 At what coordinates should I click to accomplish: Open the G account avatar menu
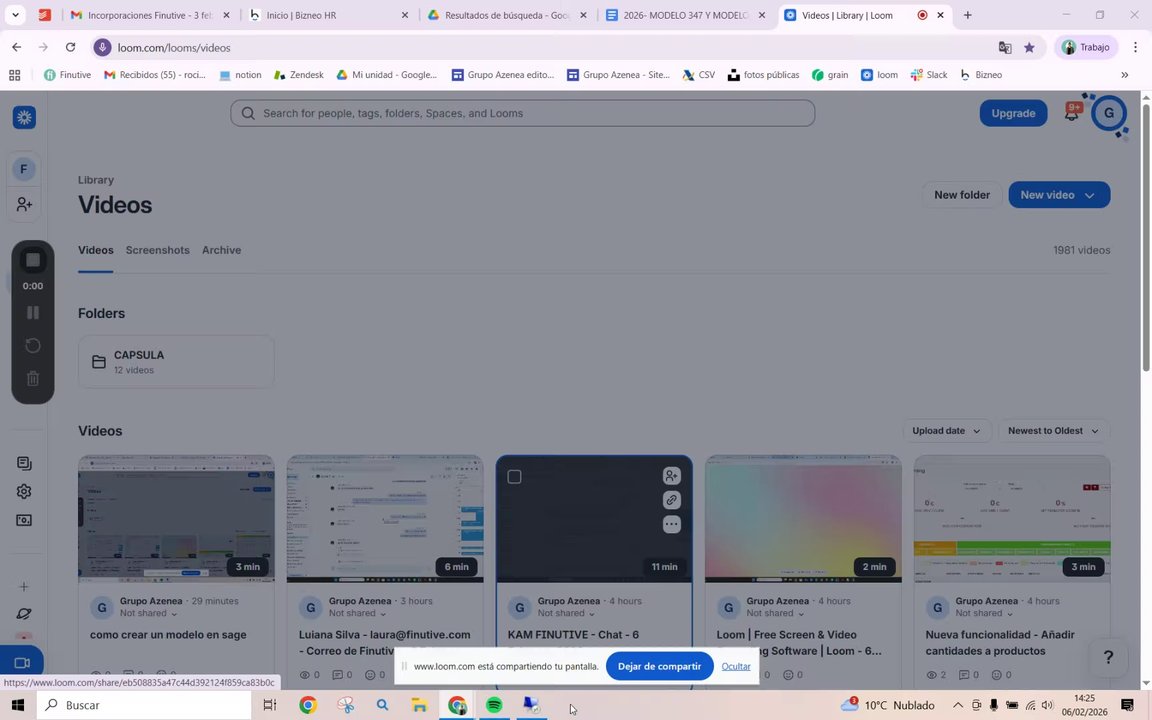pyautogui.click(x=1109, y=113)
